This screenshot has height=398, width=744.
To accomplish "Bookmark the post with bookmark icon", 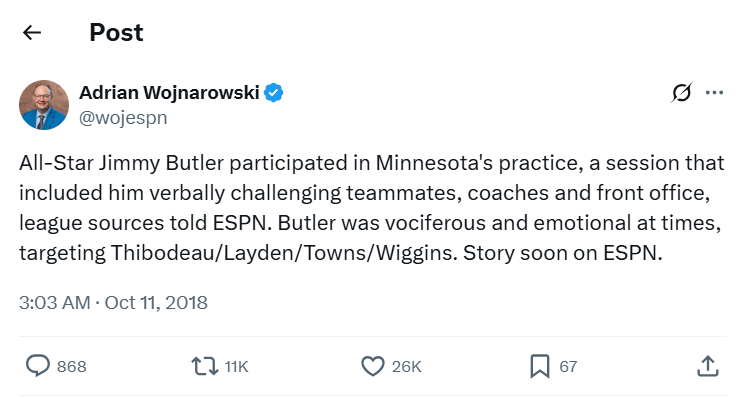I will (539, 366).
